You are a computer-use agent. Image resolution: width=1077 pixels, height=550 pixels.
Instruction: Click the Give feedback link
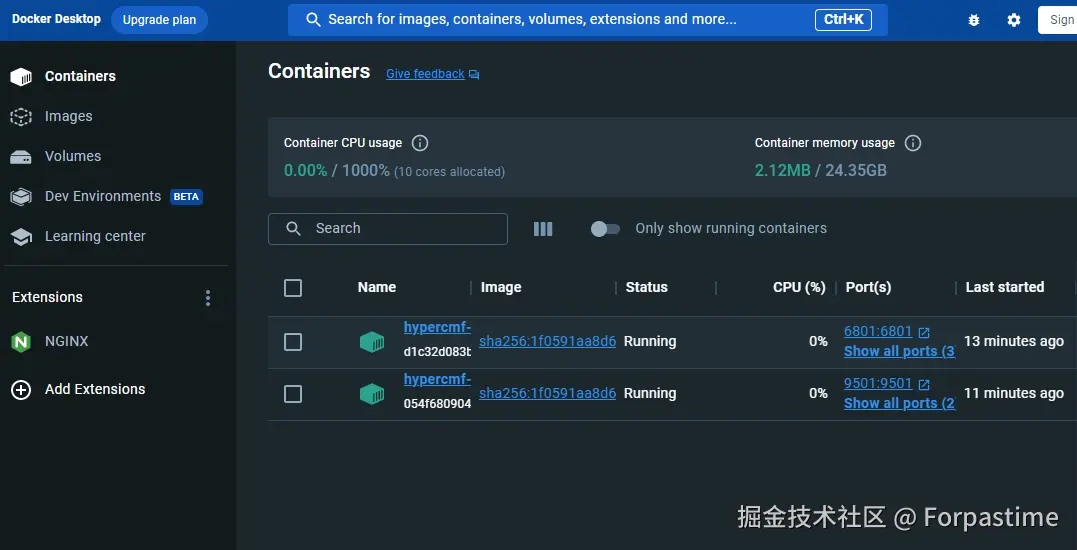[425, 74]
